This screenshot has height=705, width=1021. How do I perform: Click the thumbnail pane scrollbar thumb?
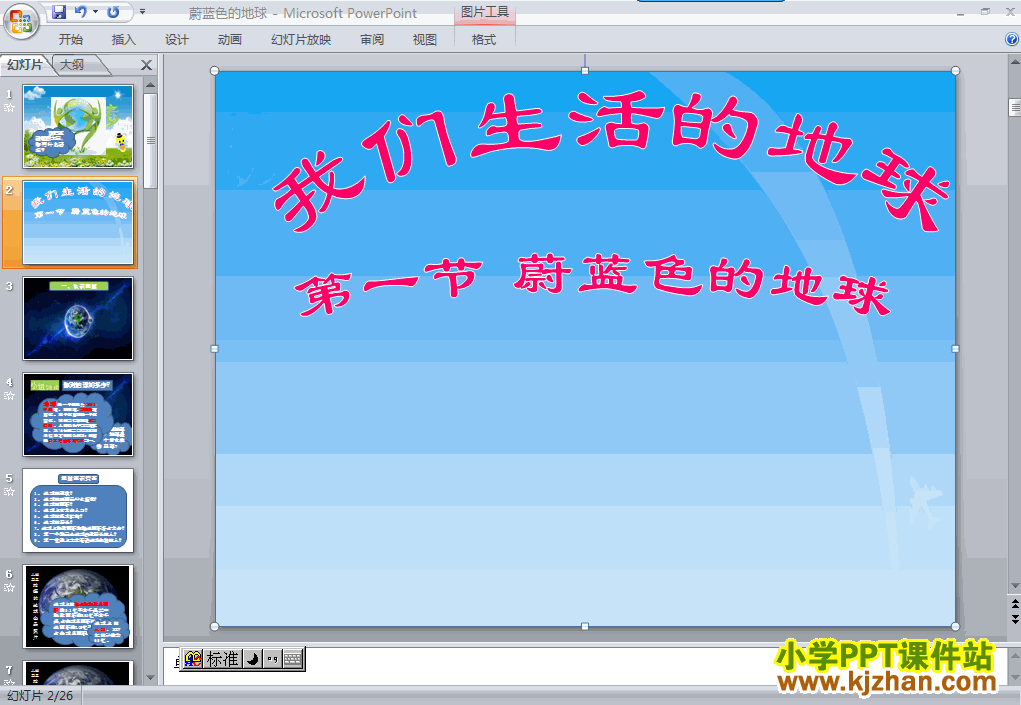tap(150, 141)
